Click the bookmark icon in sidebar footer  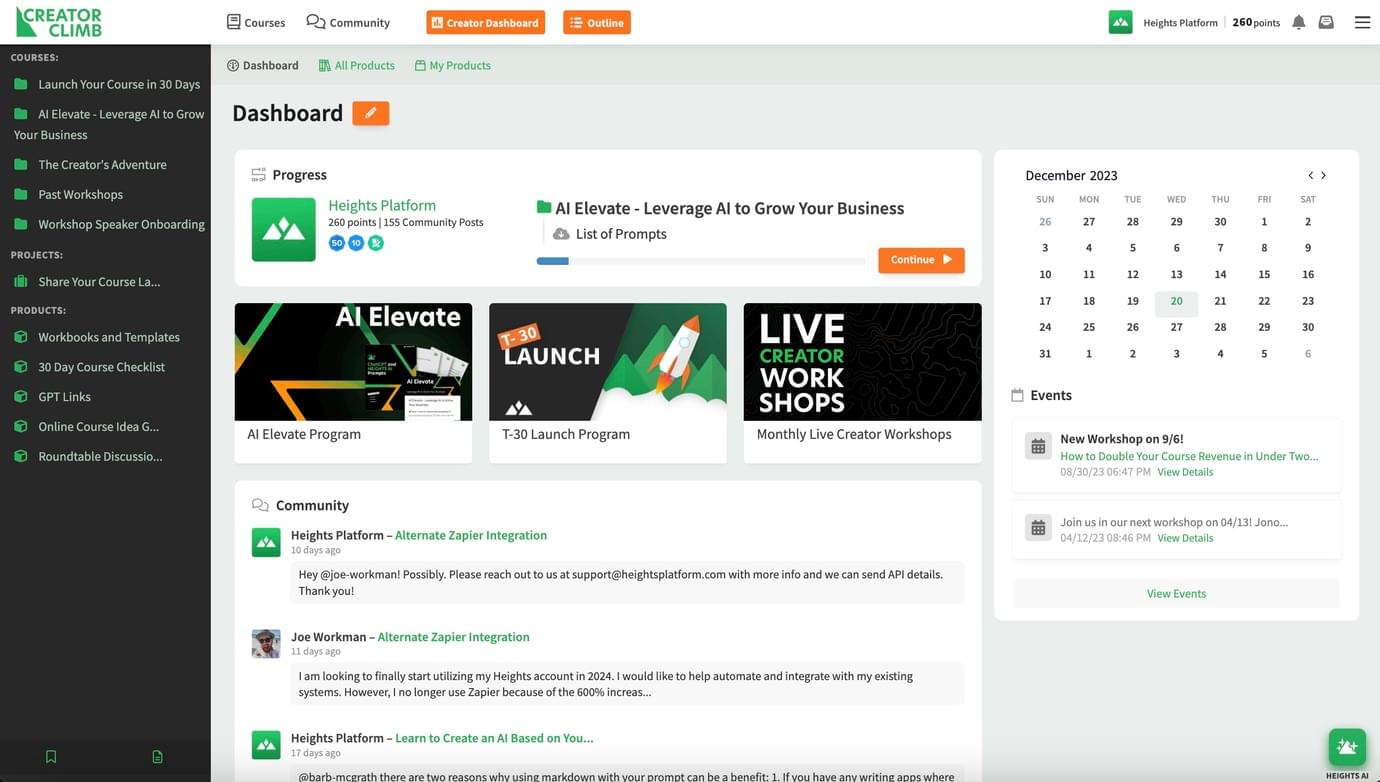[51, 757]
